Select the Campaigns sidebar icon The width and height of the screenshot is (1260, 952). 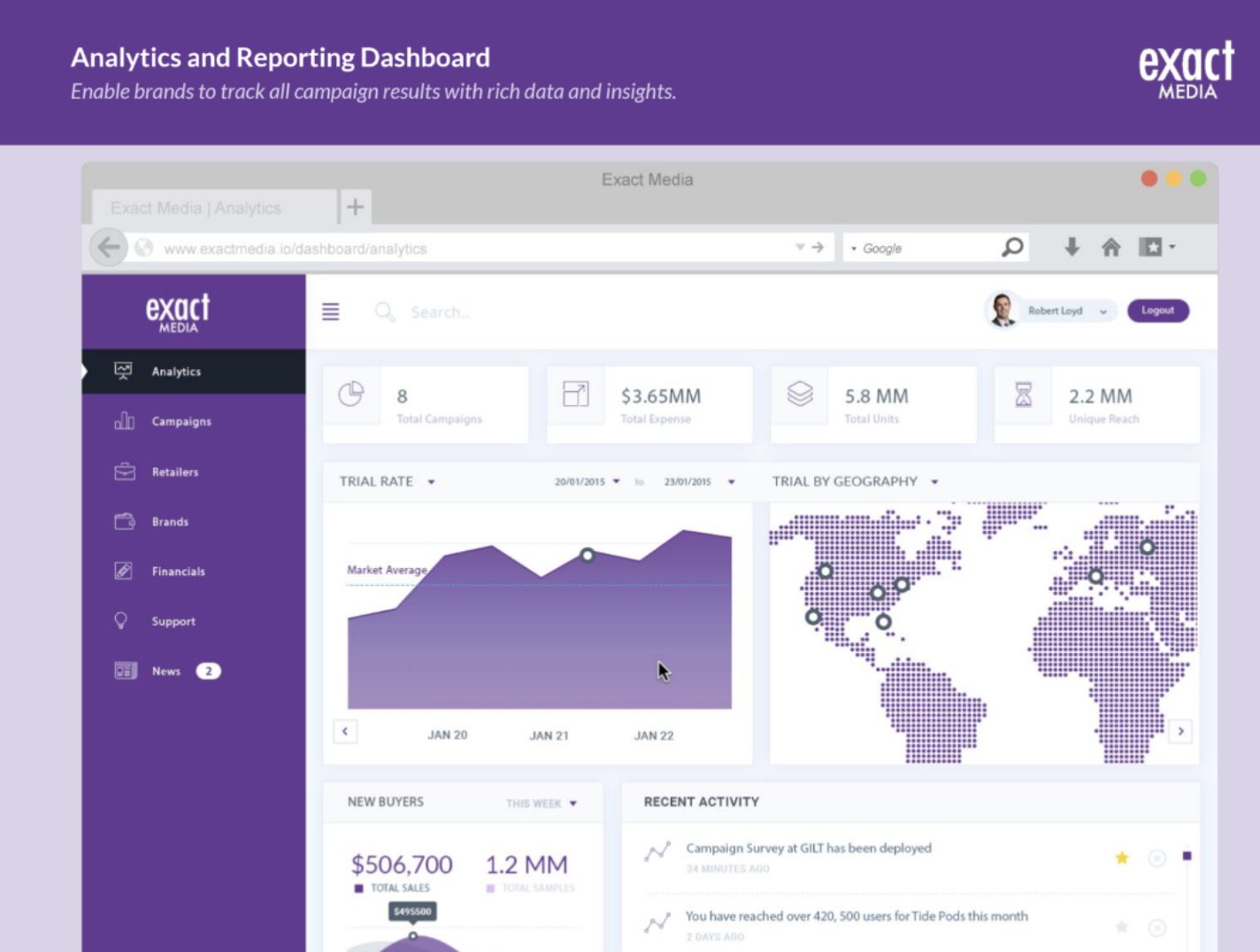tap(123, 422)
